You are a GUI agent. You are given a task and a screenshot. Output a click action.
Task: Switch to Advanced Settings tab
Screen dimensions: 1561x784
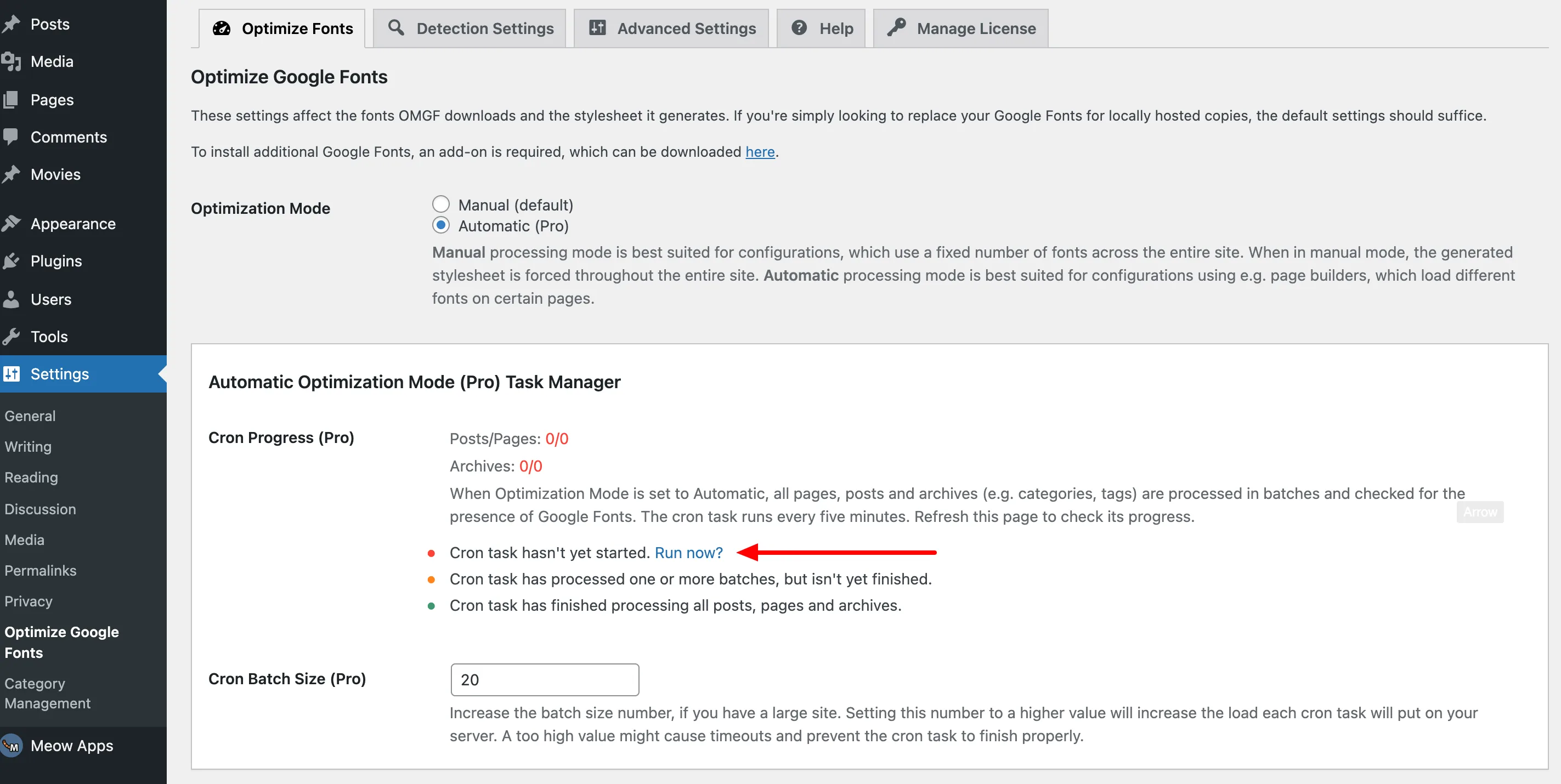pos(671,29)
